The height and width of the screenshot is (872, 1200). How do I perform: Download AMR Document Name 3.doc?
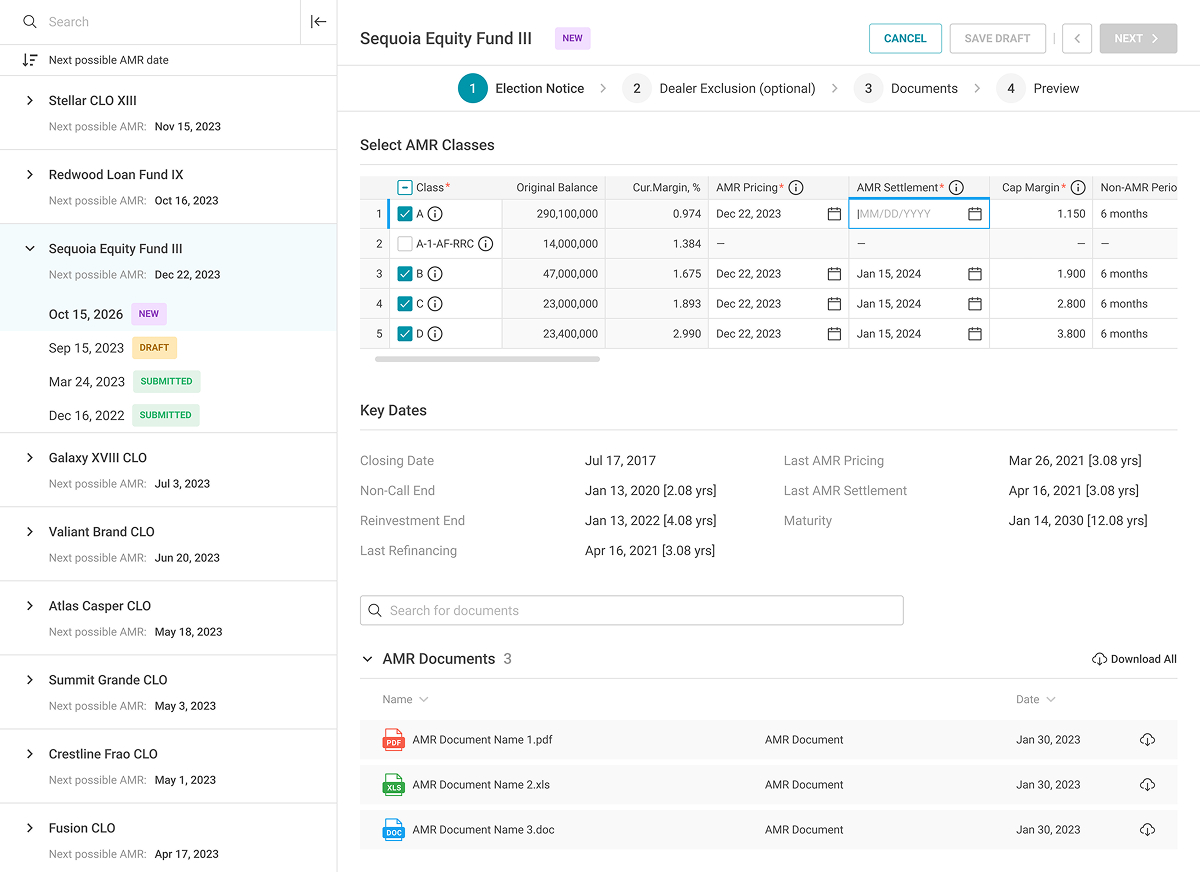(1147, 830)
